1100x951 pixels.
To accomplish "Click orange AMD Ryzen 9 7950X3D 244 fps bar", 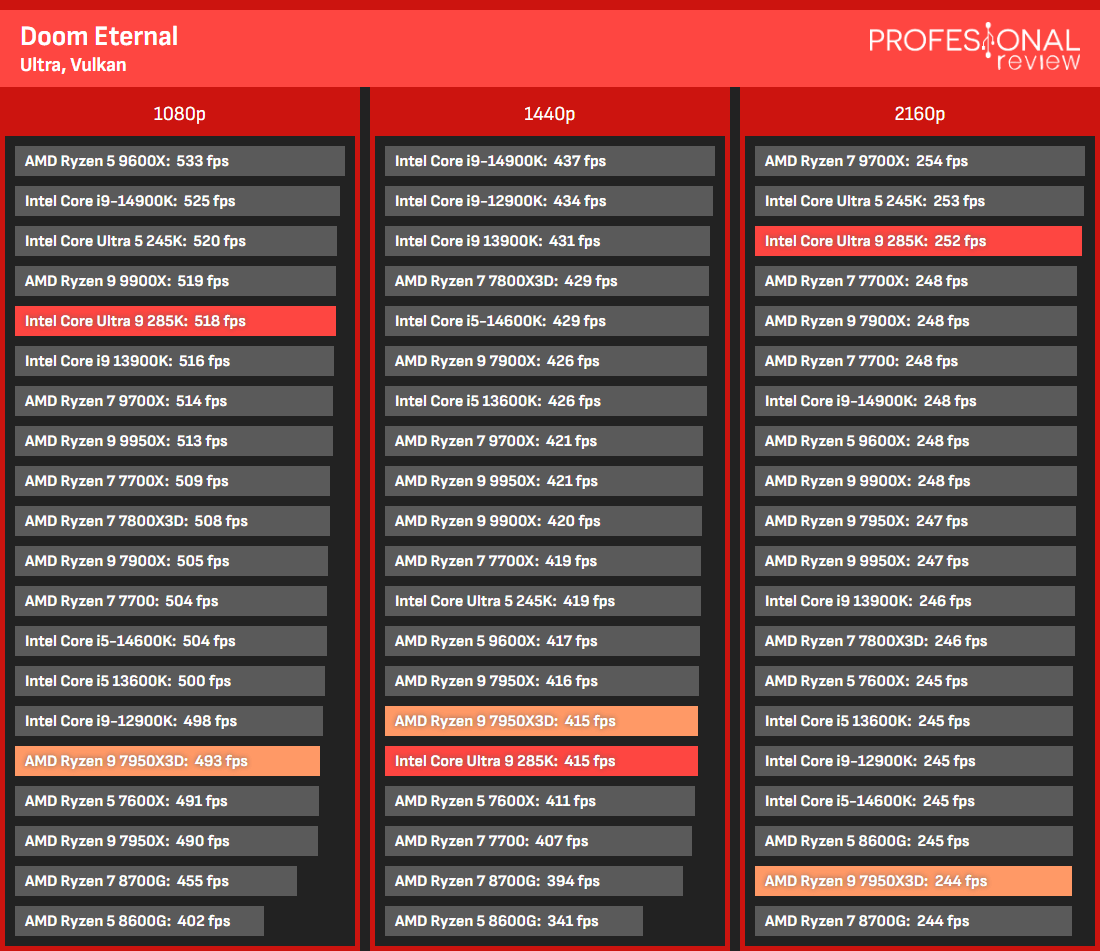I will [x=913, y=881].
